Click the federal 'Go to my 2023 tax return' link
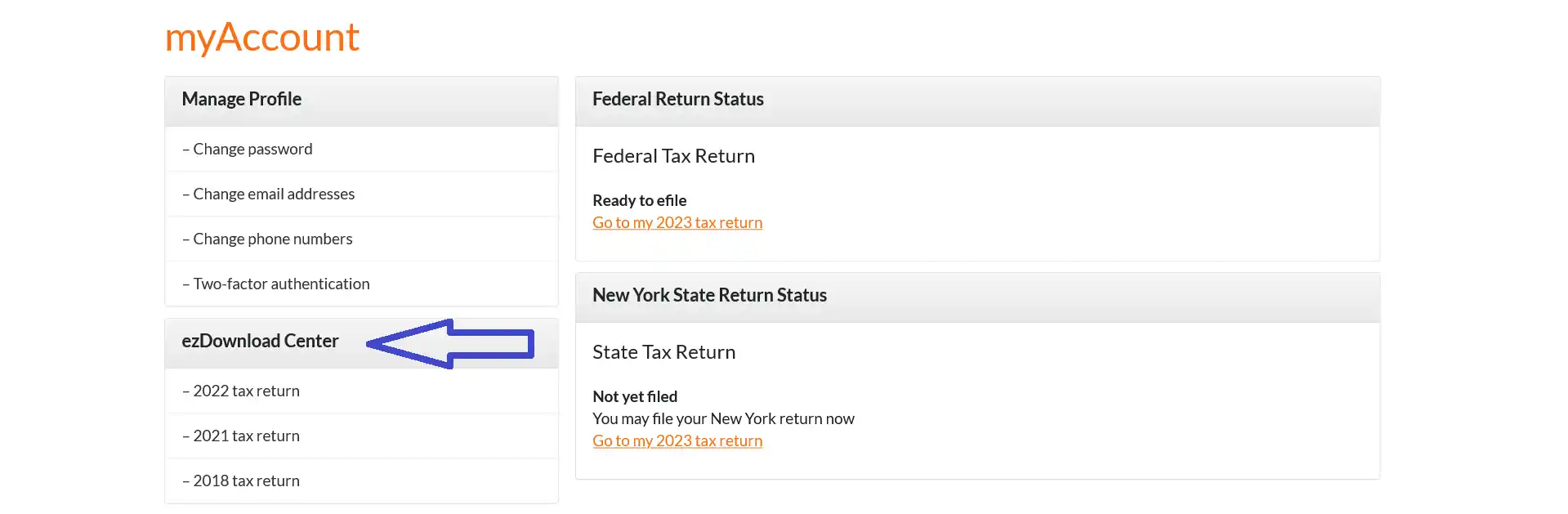The width and height of the screenshot is (1568, 514). coord(677,223)
